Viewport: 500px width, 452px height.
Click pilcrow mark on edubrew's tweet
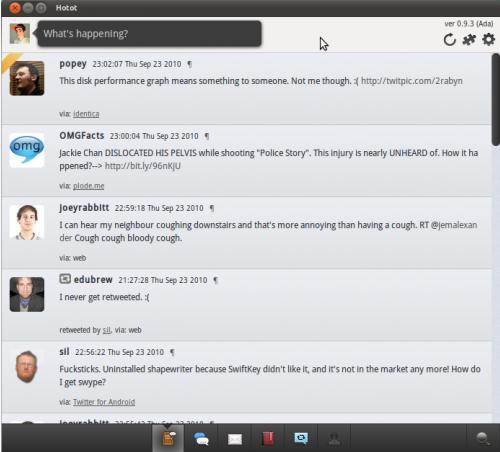(216, 280)
